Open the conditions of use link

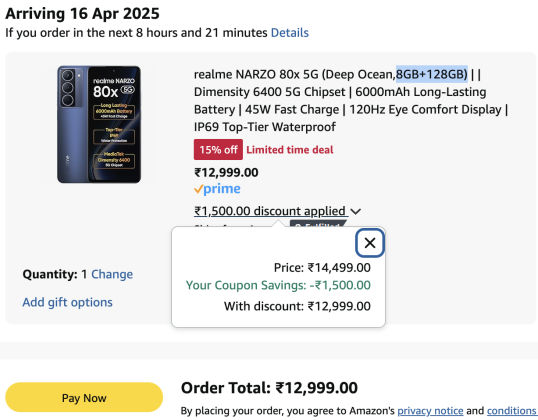tap(511, 410)
